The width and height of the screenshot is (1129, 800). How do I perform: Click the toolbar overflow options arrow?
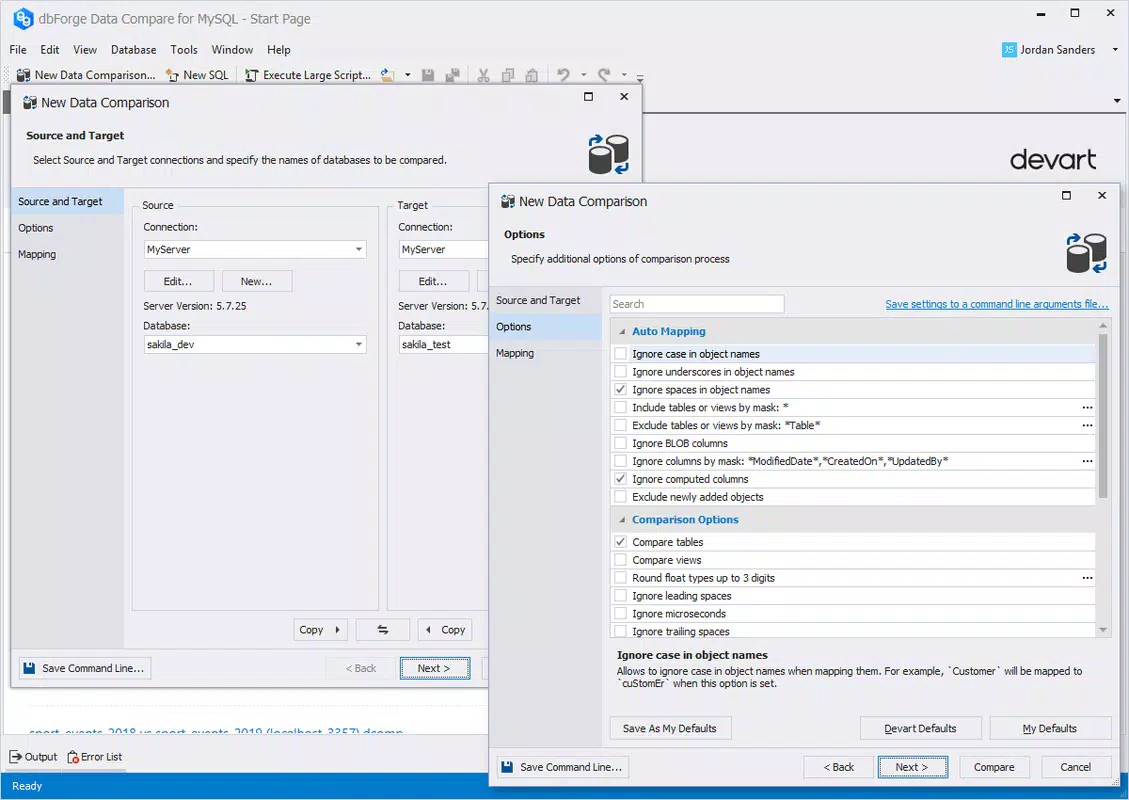639,76
